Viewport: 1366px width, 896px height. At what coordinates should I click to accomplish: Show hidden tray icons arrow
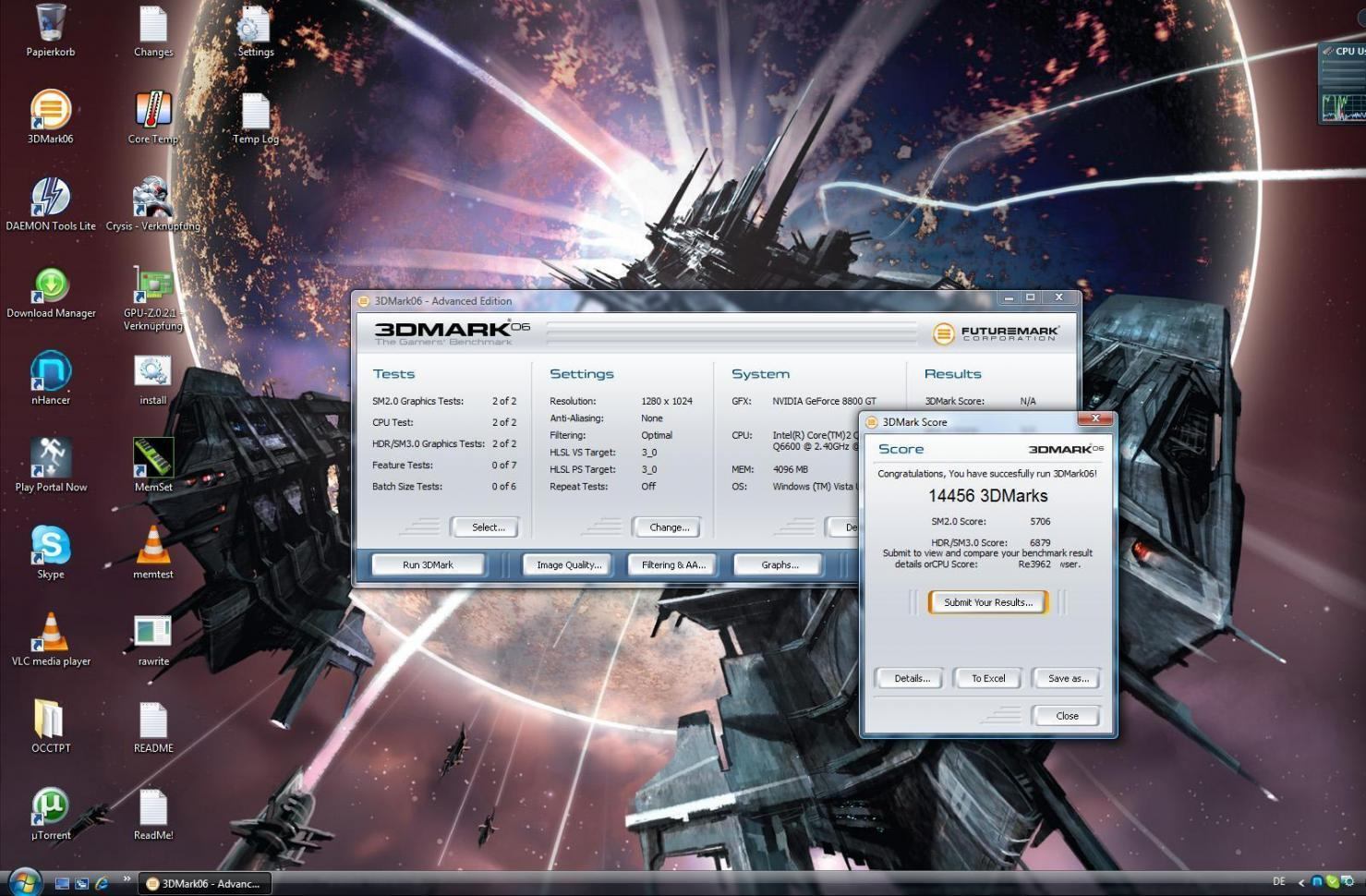point(1302,883)
